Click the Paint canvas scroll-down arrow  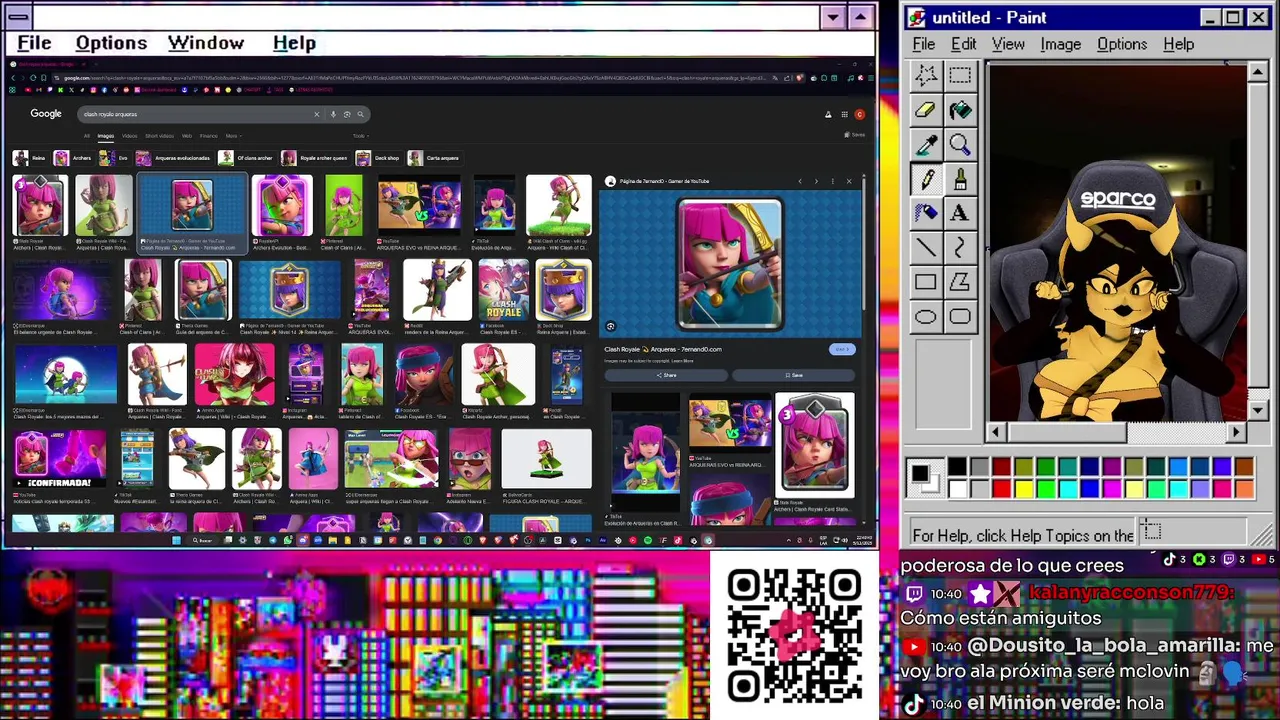pyautogui.click(x=1258, y=410)
